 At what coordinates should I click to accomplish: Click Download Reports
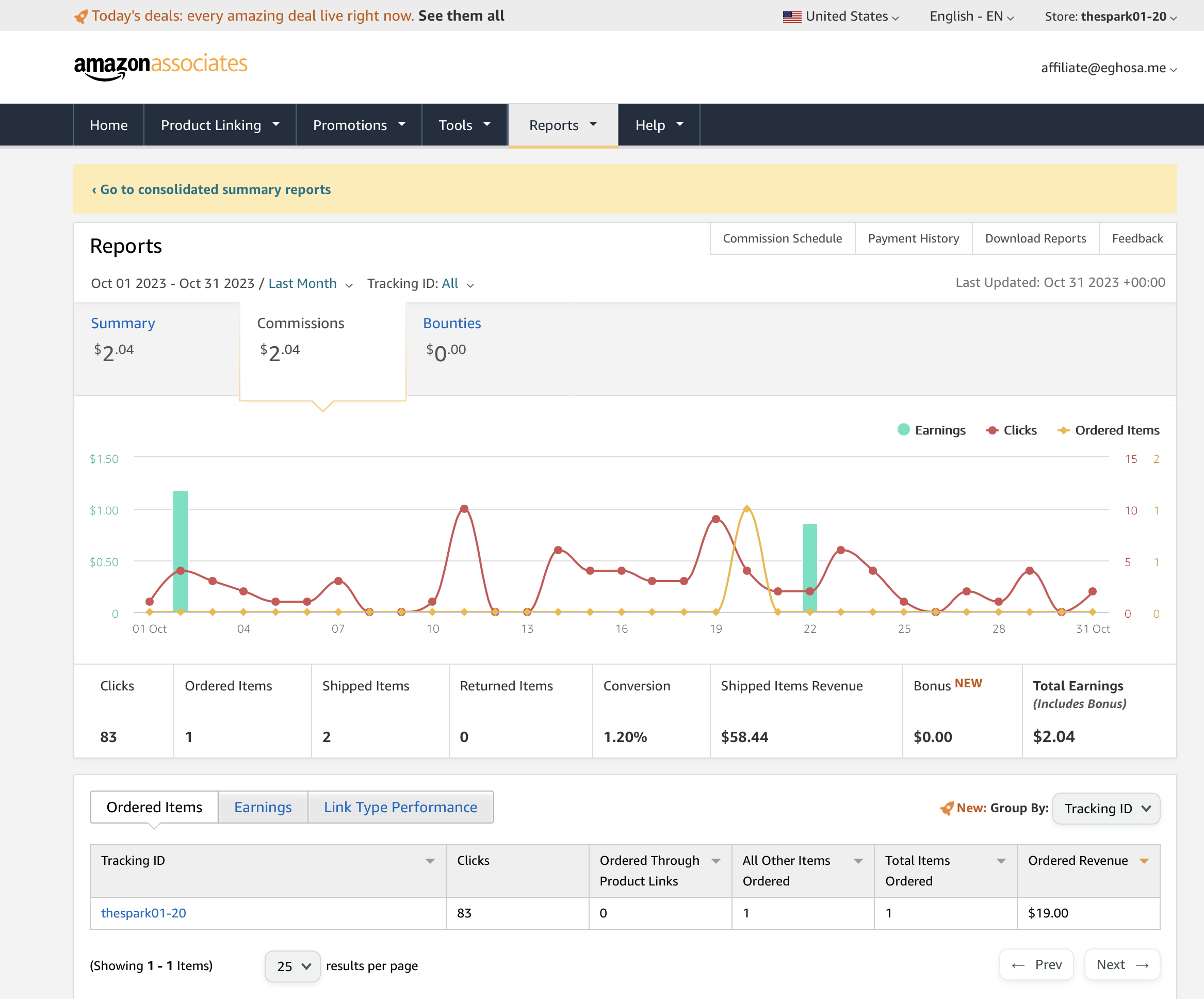1035,238
